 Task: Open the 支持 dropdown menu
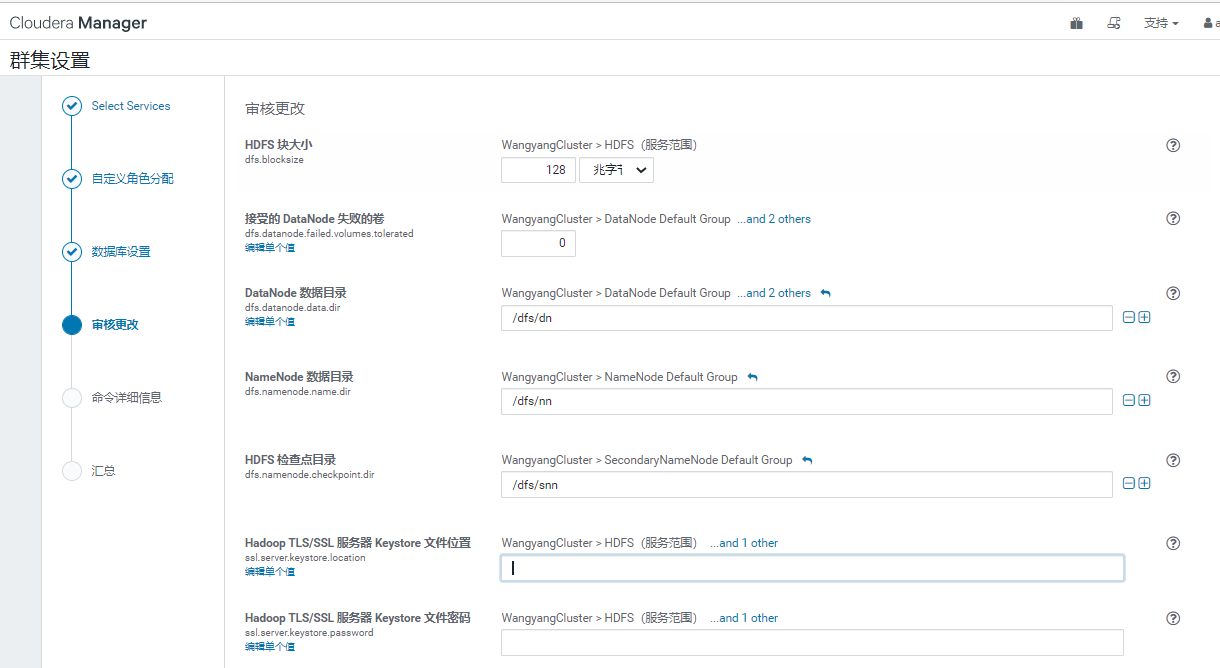click(x=1161, y=23)
